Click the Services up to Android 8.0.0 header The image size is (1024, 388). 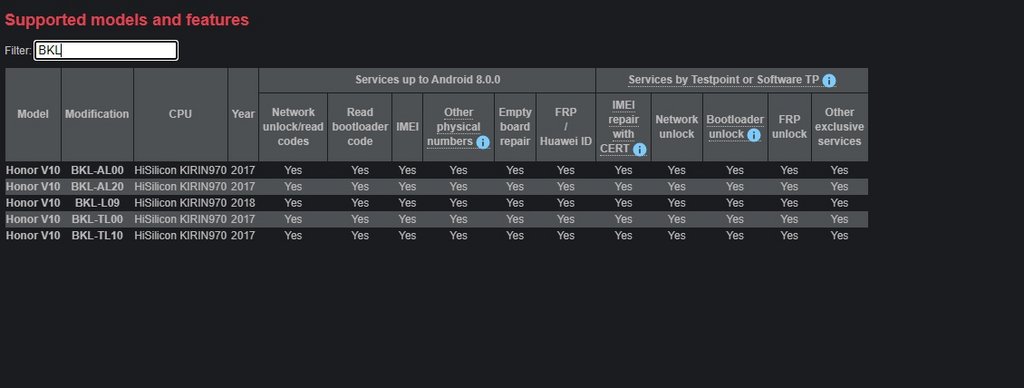tap(427, 80)
